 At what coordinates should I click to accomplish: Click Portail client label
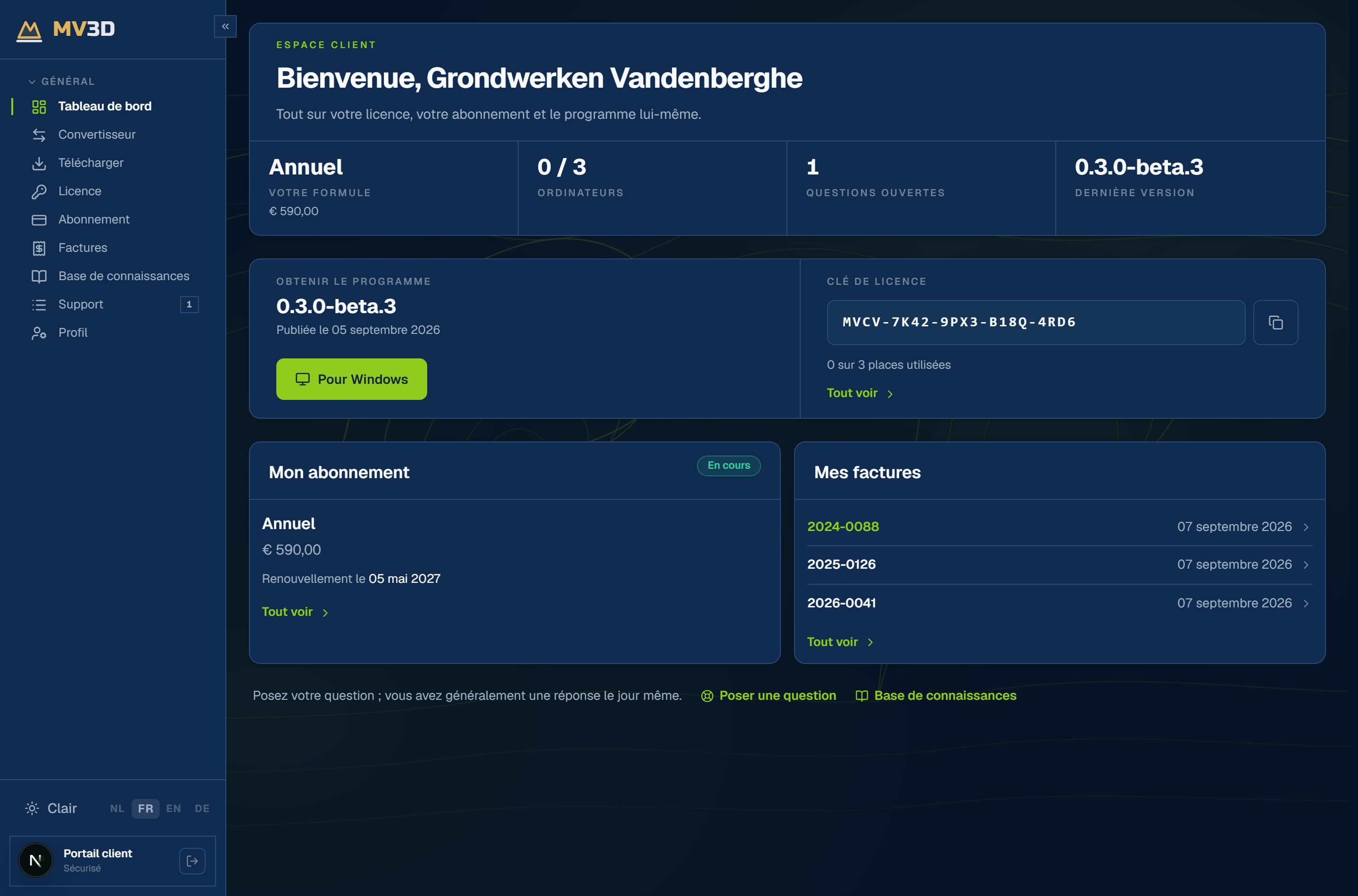(x=98, y=853)
